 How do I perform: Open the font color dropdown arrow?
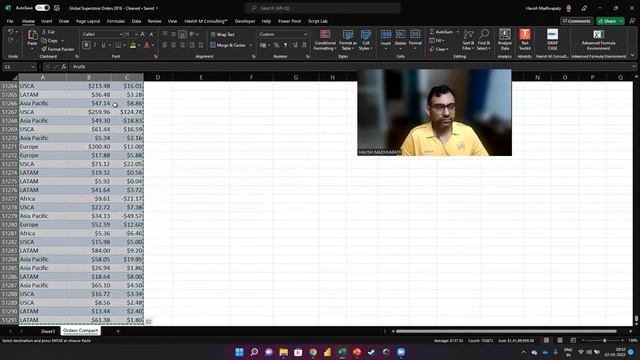(x=153, y=45)
